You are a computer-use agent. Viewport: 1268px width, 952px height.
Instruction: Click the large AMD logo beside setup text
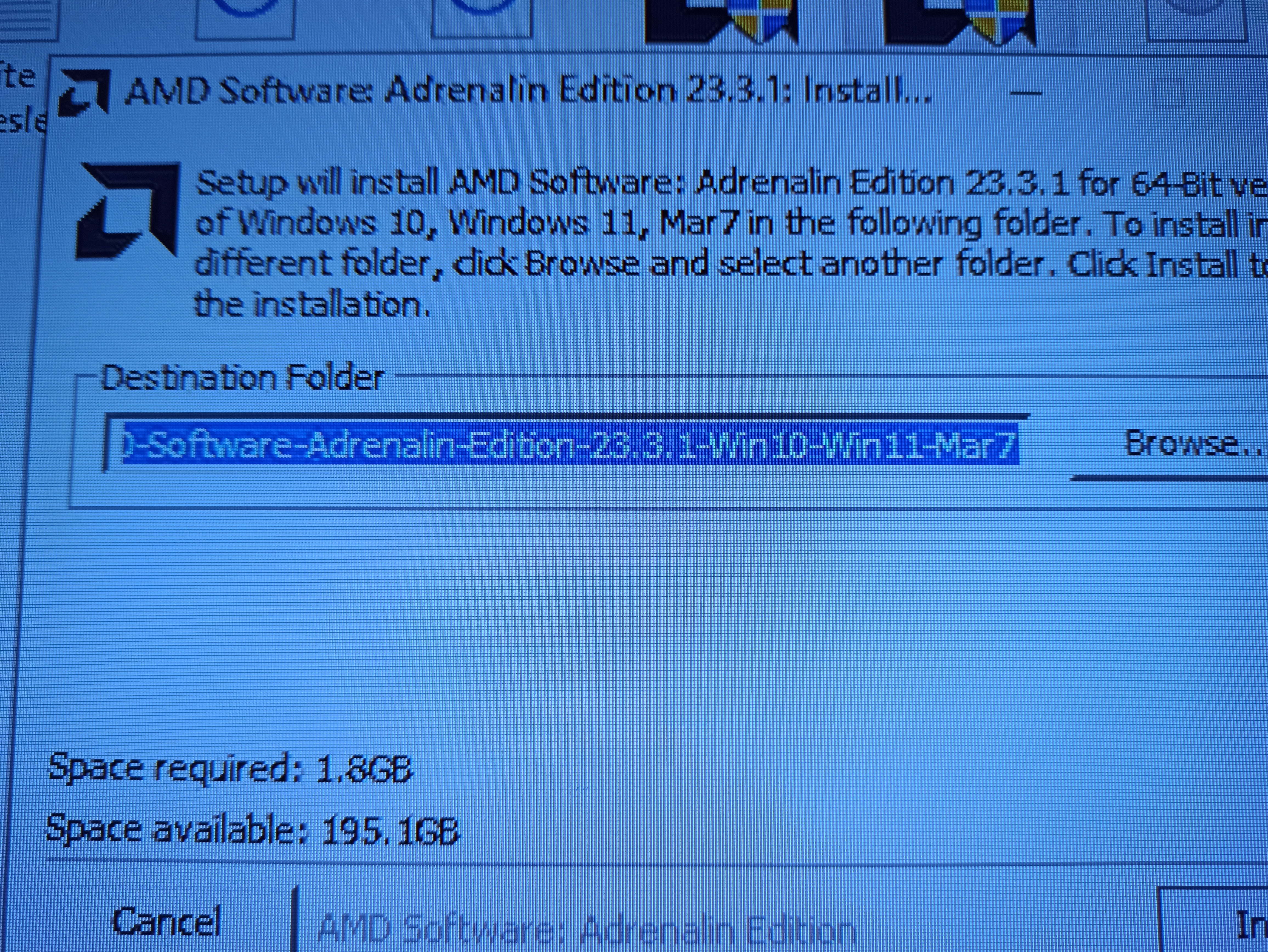coord(128,210)
